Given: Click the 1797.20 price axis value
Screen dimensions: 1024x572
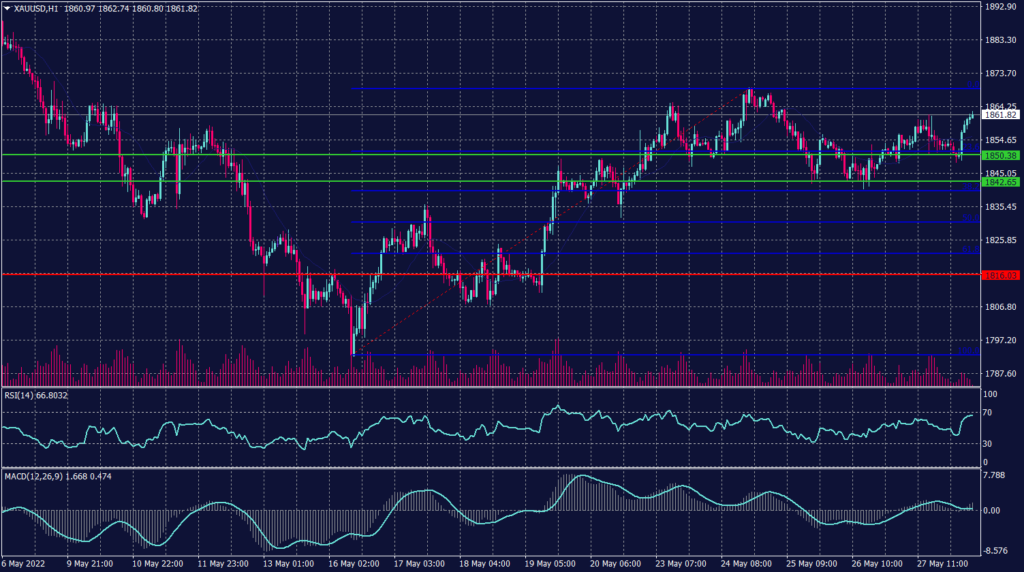Looking at the screenshot, I should (999, 340).
